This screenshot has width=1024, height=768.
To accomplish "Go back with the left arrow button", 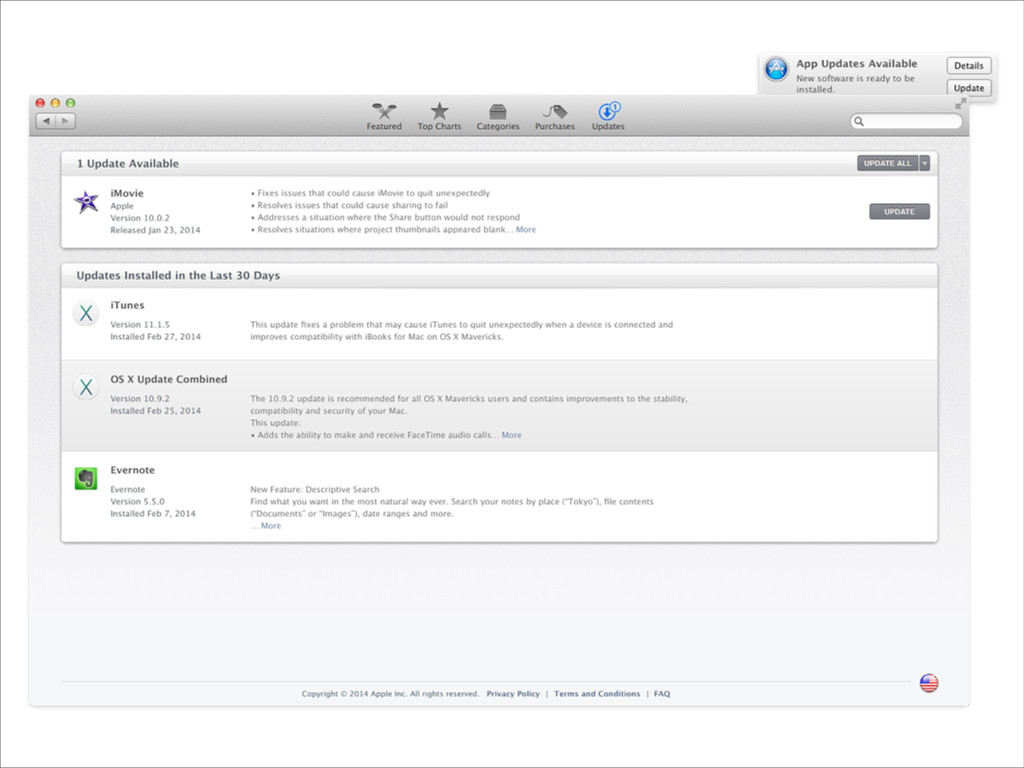I will point(46,121).
